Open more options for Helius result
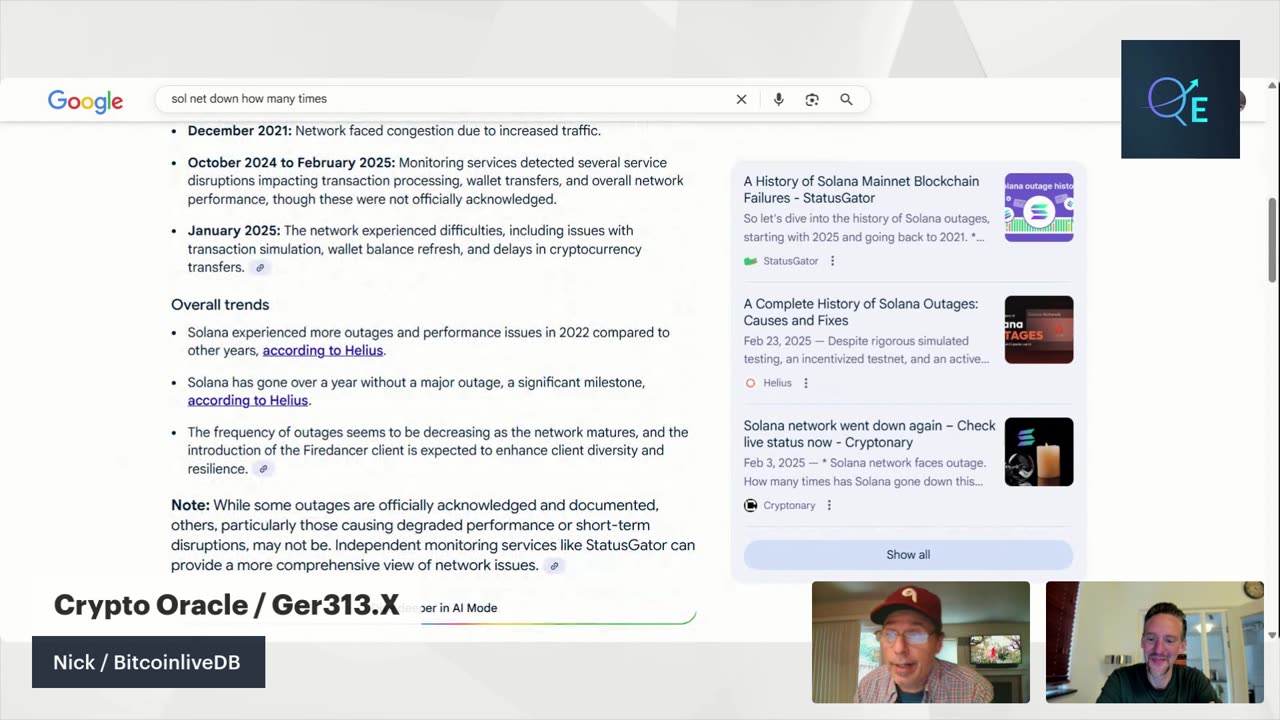The width and height of the screenshot is (1280, 720). 805,383
